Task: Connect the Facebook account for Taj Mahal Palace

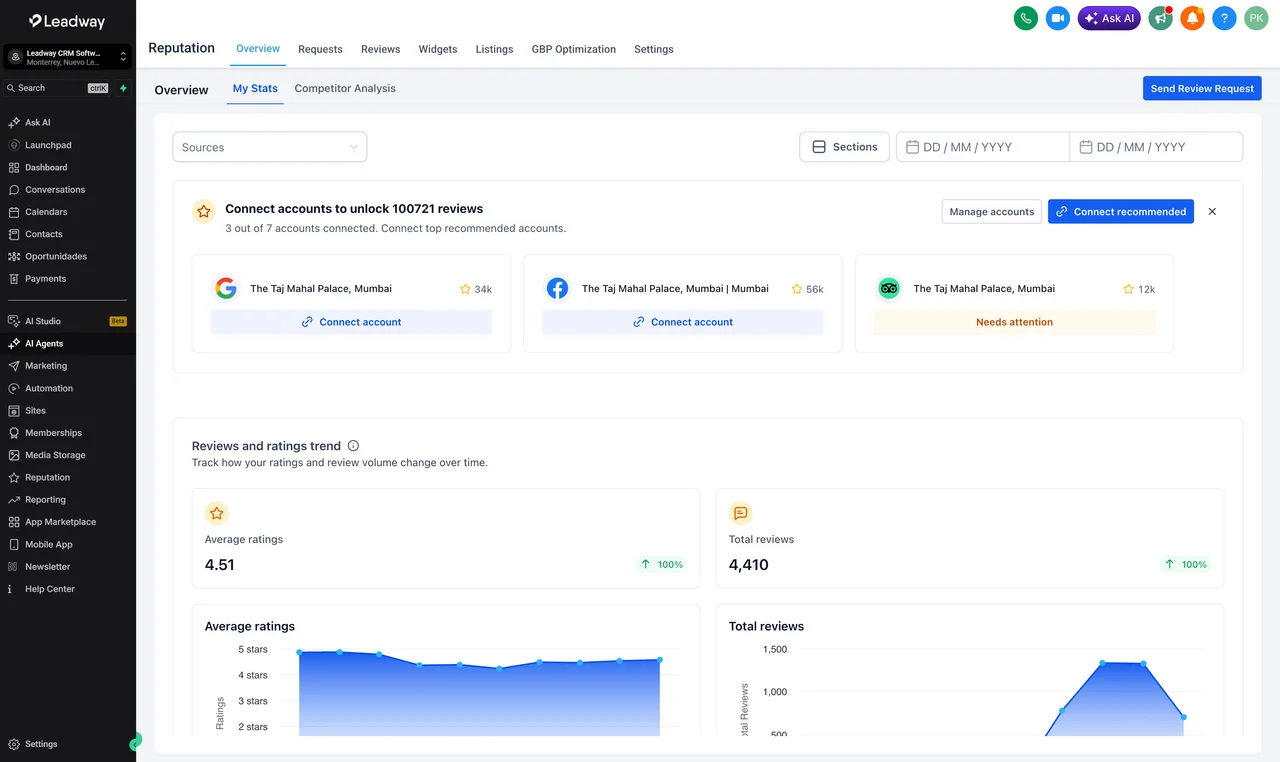Action: click(683, 322)
